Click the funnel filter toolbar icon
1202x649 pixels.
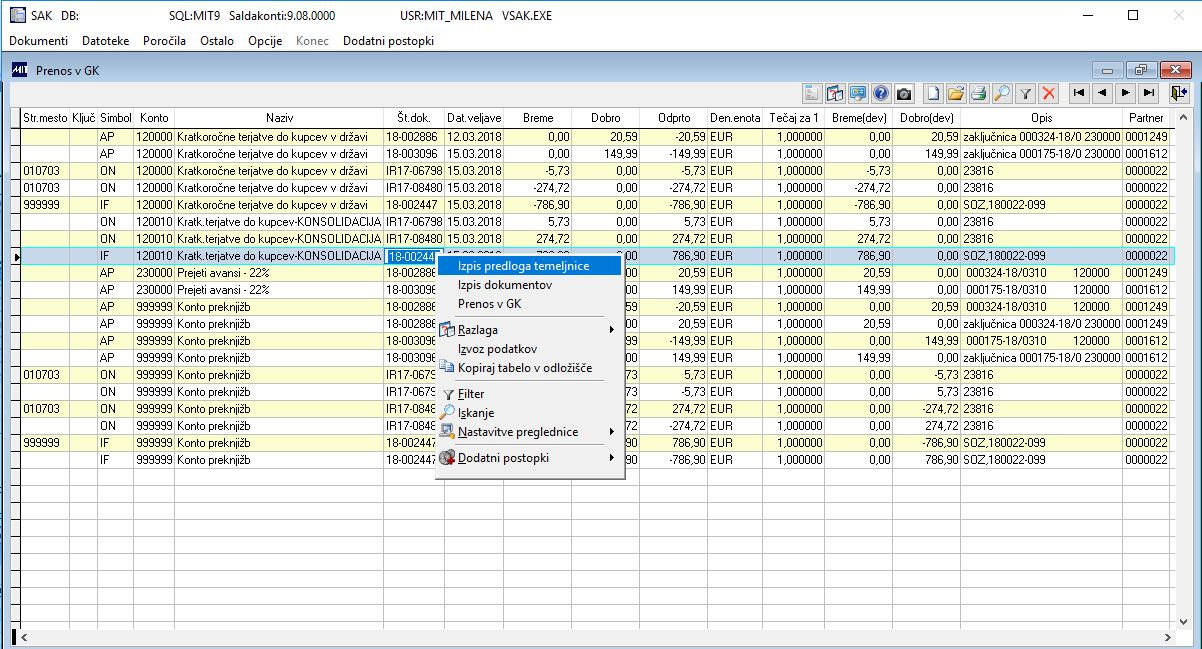coord(1025,93)
